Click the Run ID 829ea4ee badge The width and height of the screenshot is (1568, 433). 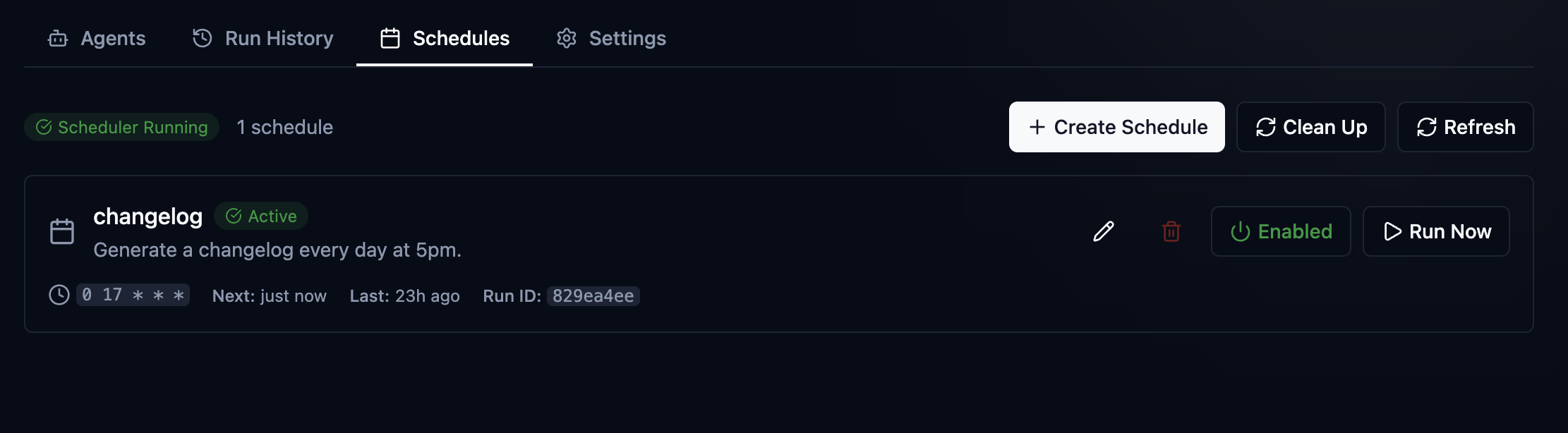593,296
